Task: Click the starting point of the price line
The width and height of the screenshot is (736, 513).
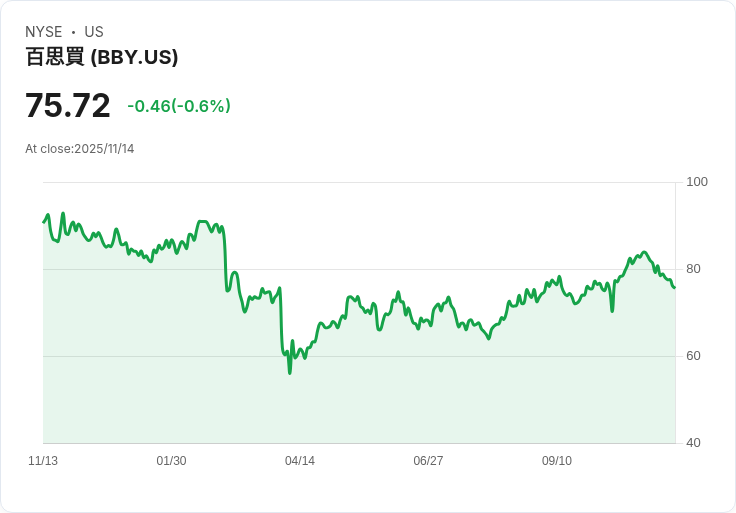Action: (44, 222)
